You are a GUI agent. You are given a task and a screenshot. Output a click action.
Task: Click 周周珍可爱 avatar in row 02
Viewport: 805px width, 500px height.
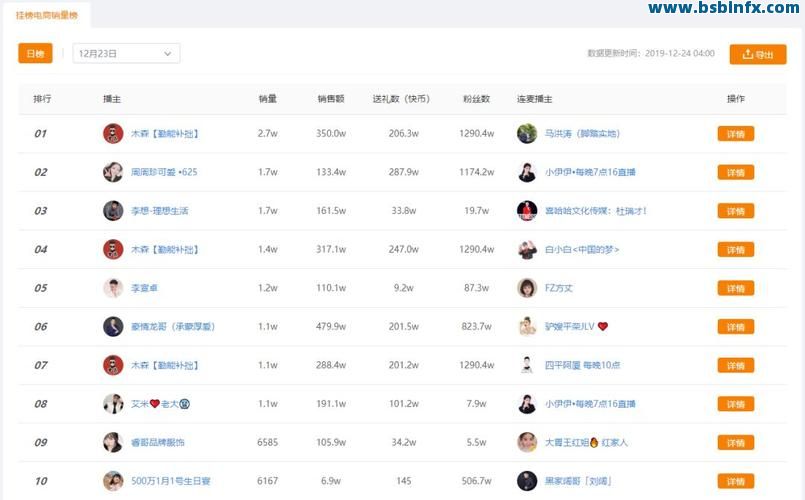coord(113,172)
